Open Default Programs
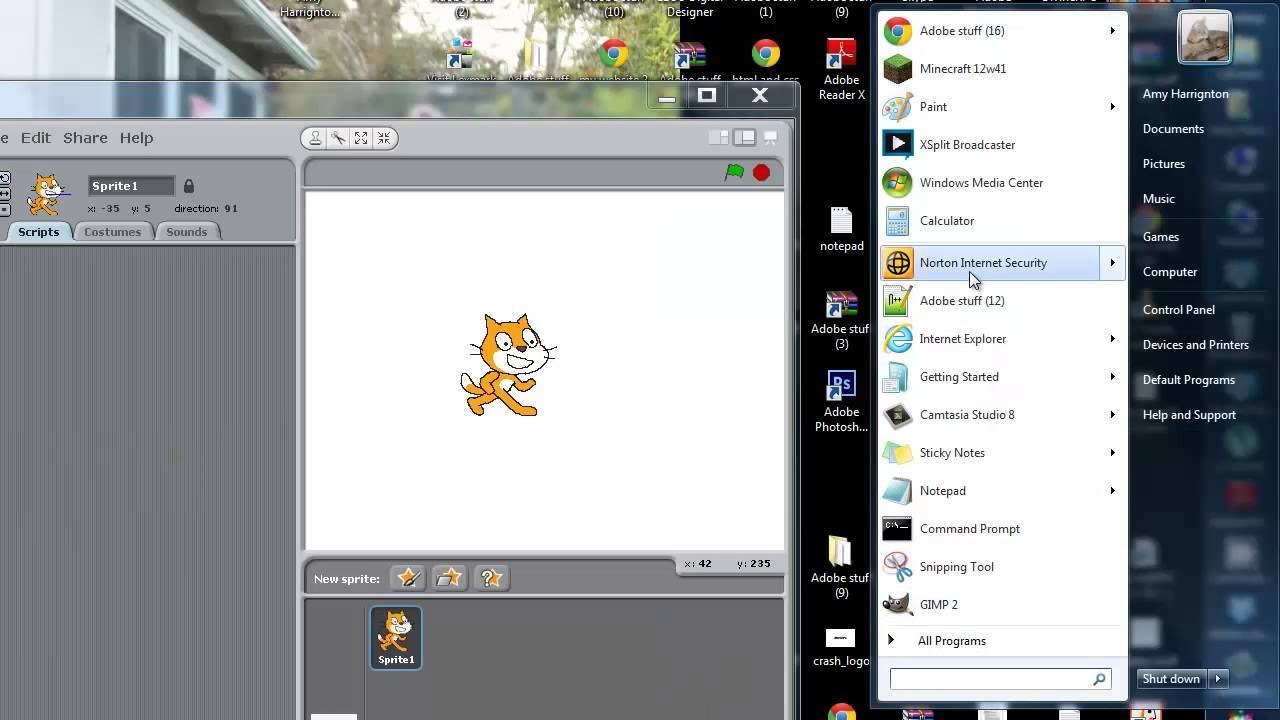 (1189, 380)
